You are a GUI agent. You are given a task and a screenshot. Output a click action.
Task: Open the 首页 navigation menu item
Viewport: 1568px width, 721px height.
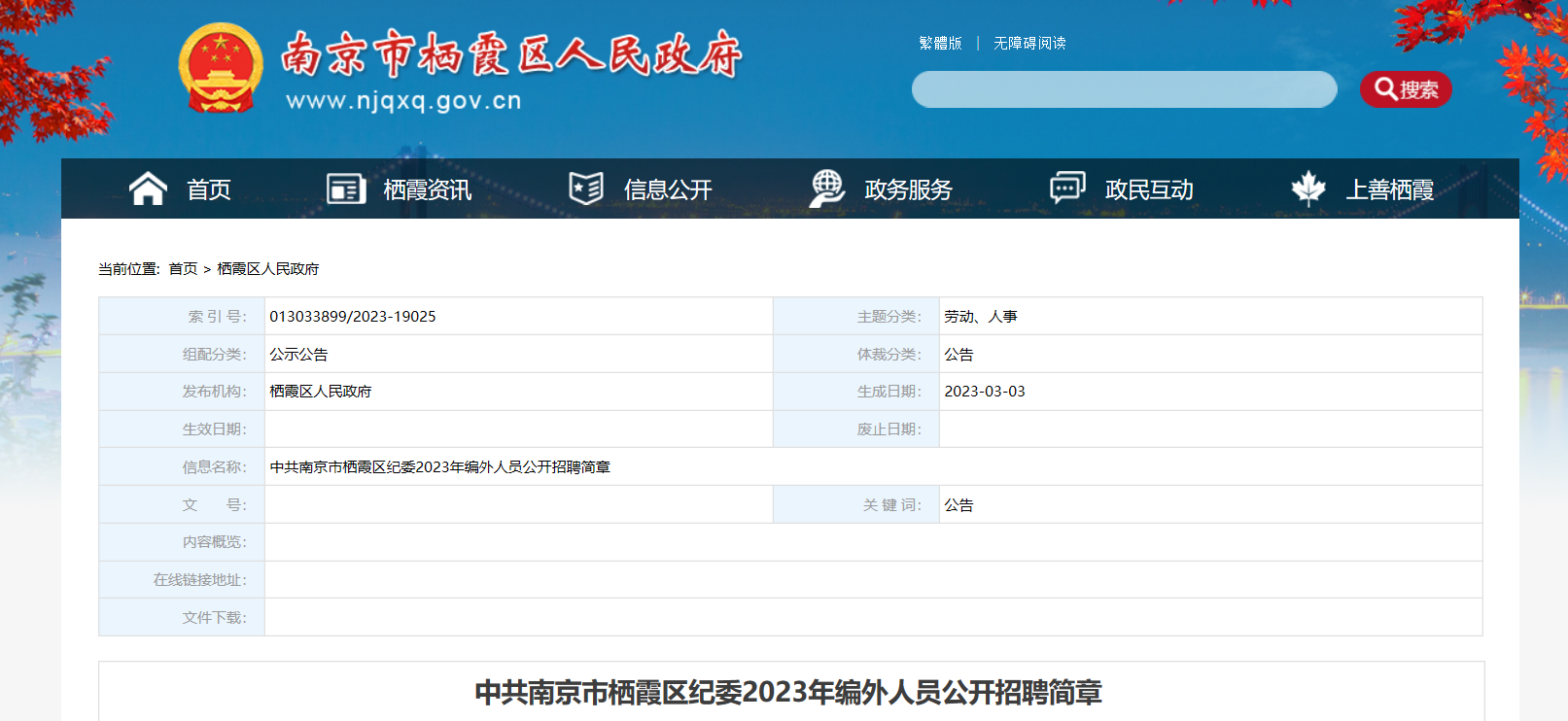pos(209,189)
